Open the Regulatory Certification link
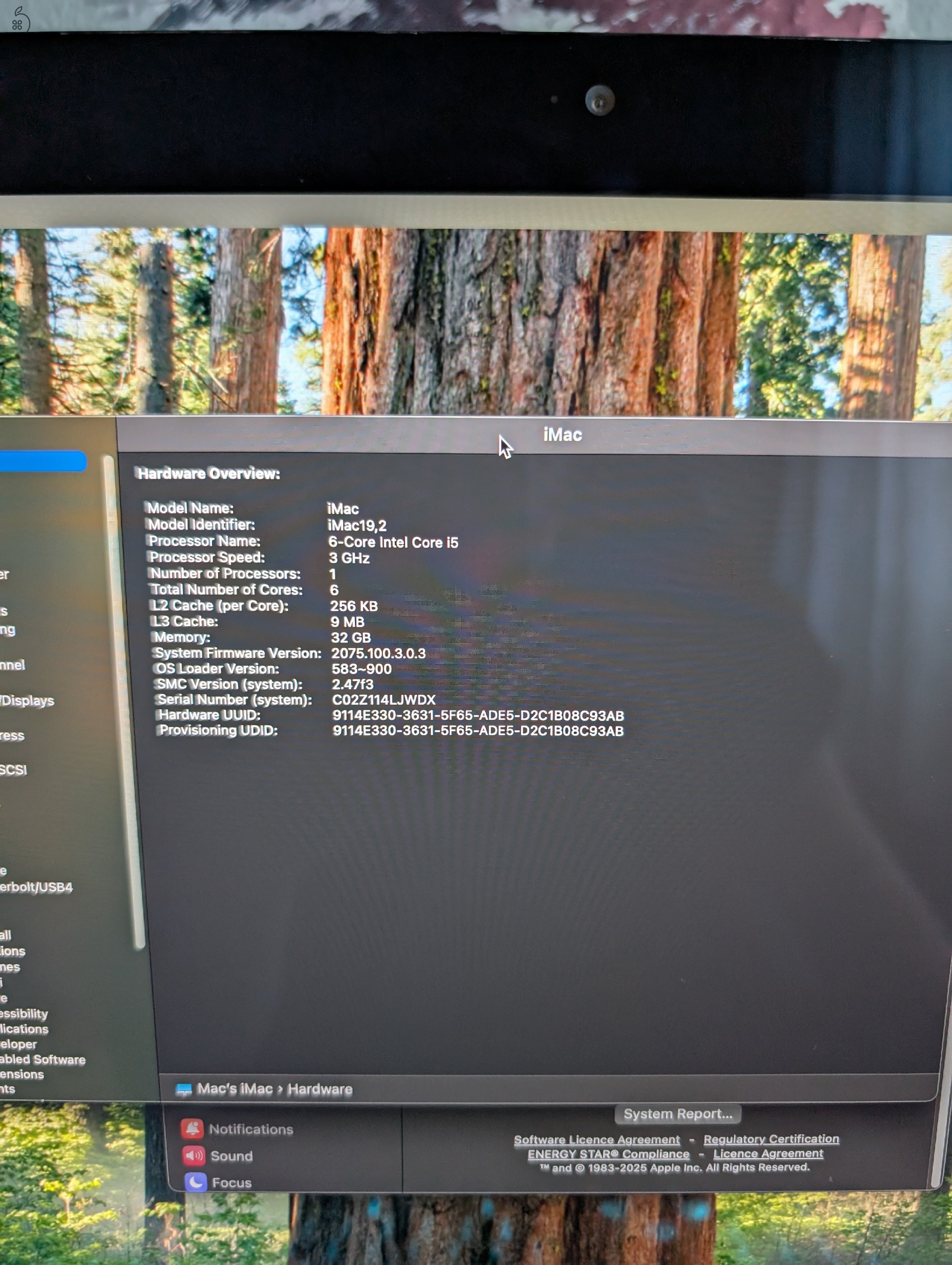952x1265 pixels. point(771,1138)
